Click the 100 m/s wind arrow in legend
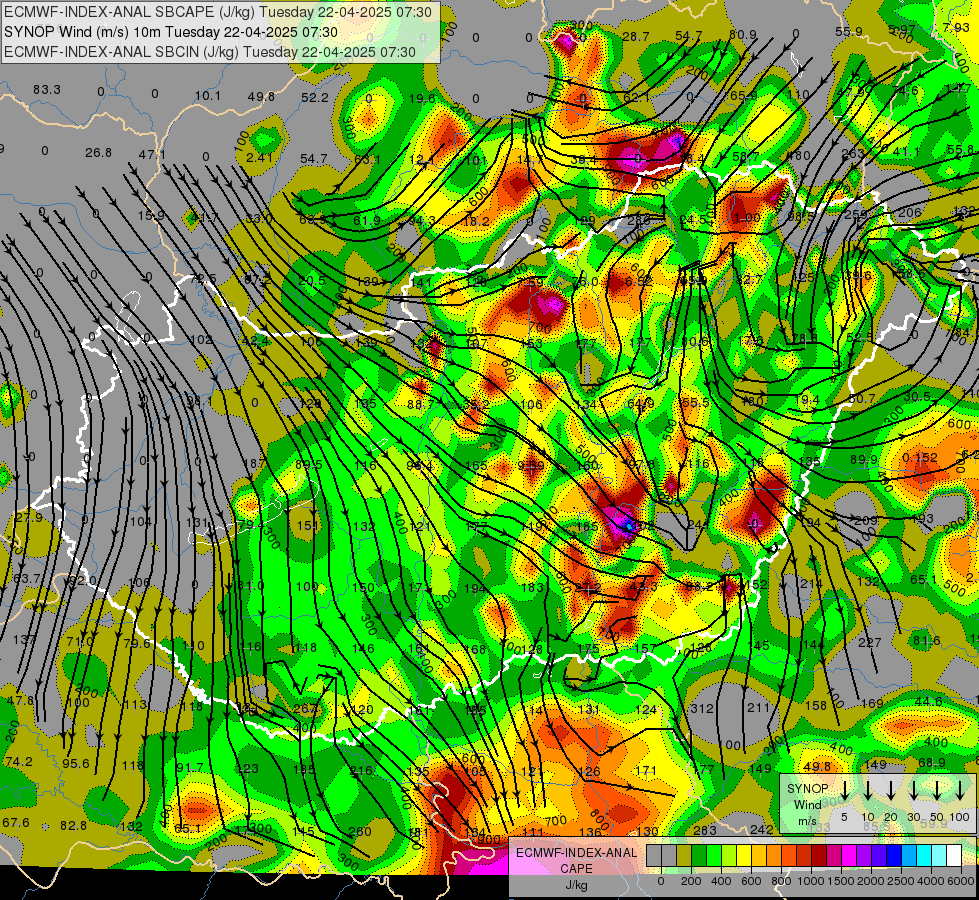Image resolution: width=979 pixels, height=900 pixels. coord(960,791)
